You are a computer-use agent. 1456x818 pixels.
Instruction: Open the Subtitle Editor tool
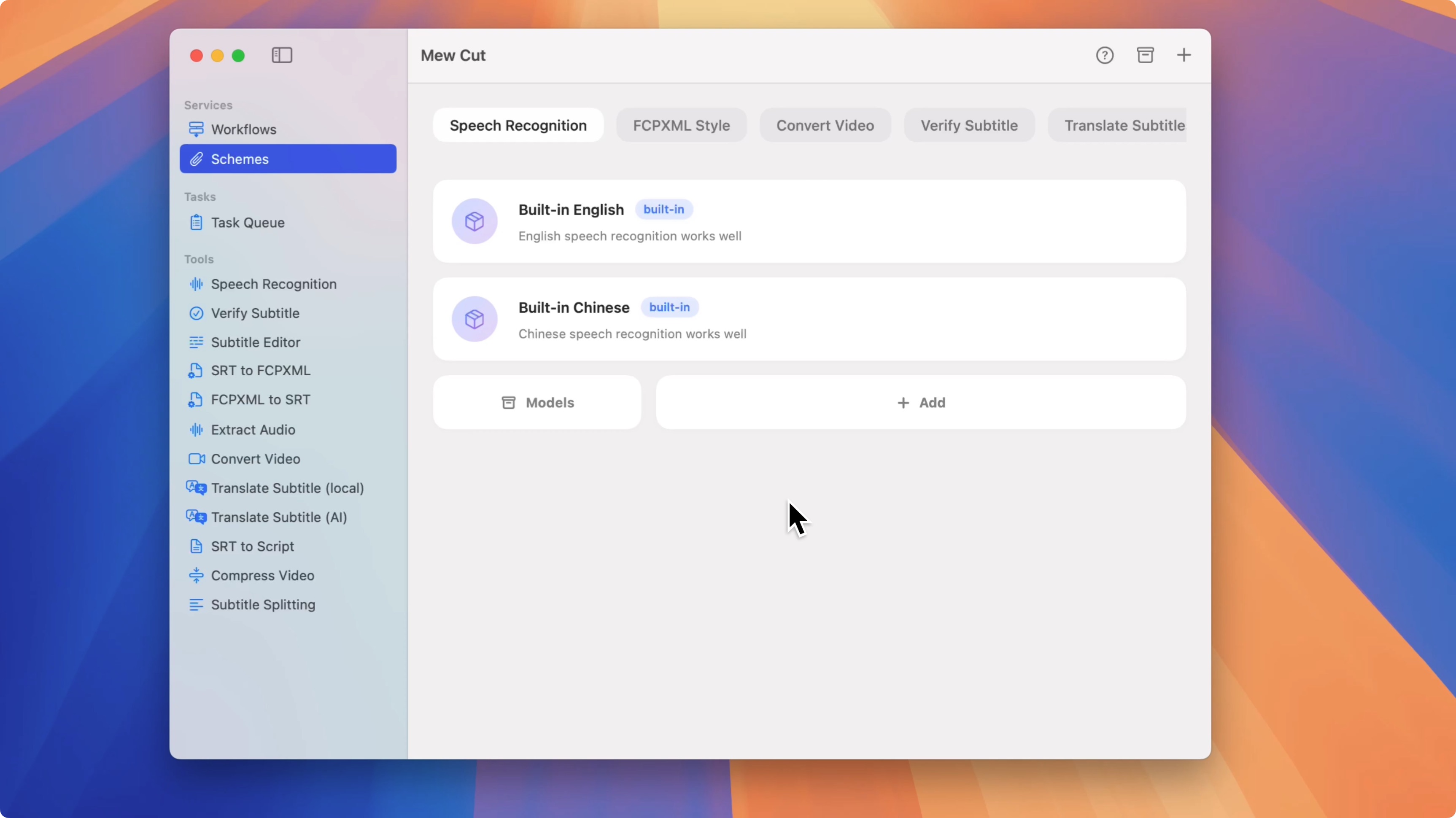click(256, 342)
